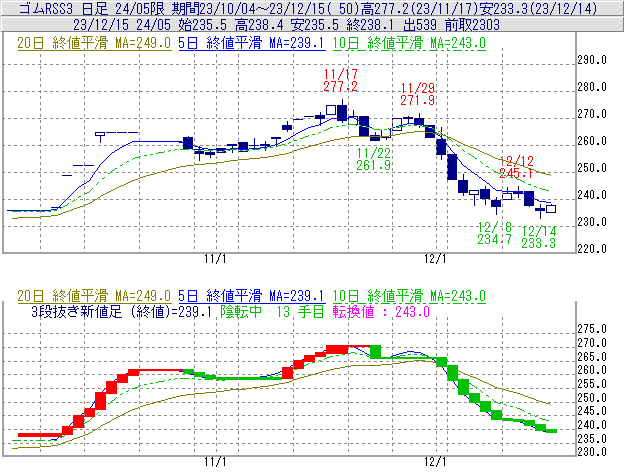Select the 11/22 261.9 low label
The image size is (624, 475).
373,159
